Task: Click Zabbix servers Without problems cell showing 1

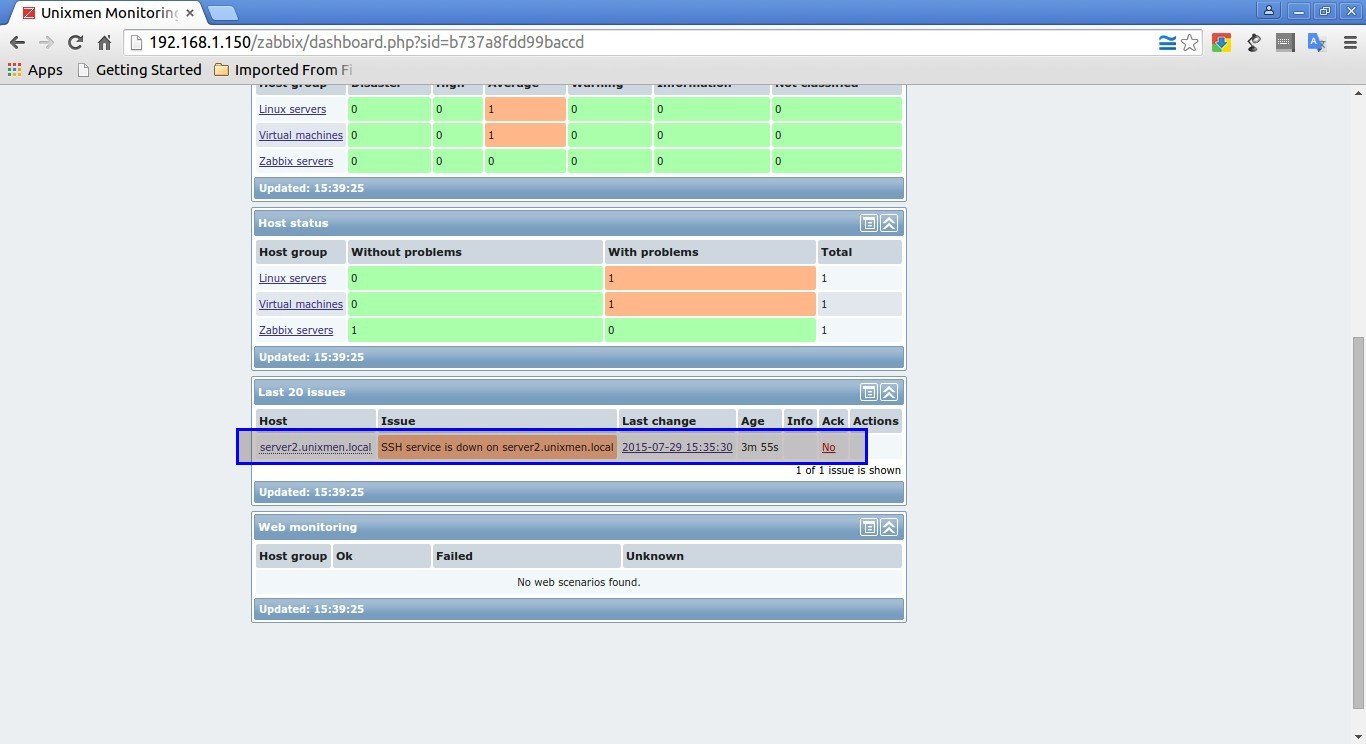Action: coord(475,330)
